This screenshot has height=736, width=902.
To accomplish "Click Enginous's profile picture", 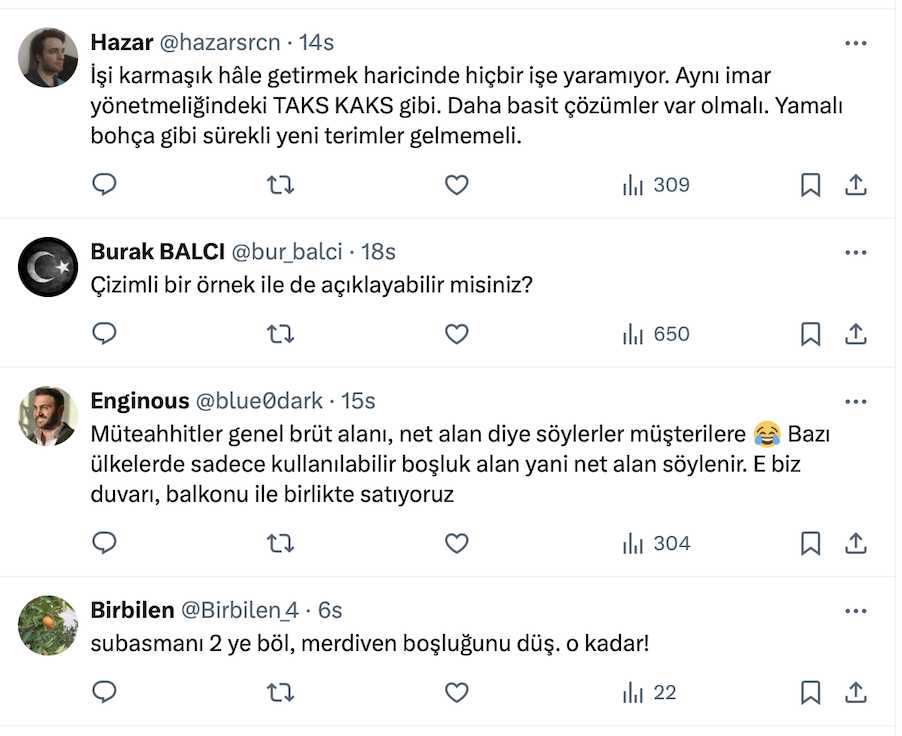I will (48, 416).
